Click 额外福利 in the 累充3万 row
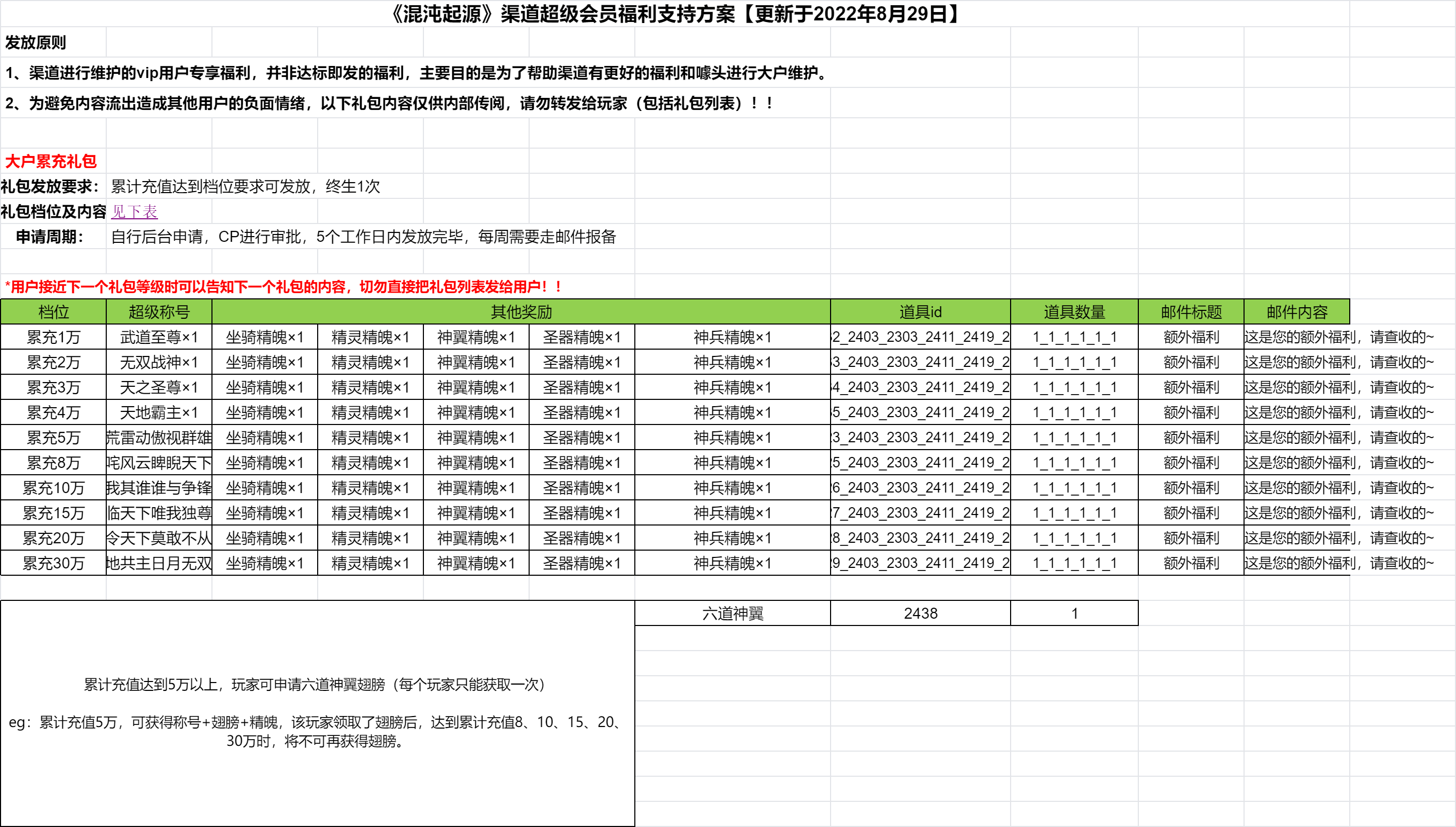Image resolution: width=1456 pixels, height=827 pixels. (x=1191, y=387)
